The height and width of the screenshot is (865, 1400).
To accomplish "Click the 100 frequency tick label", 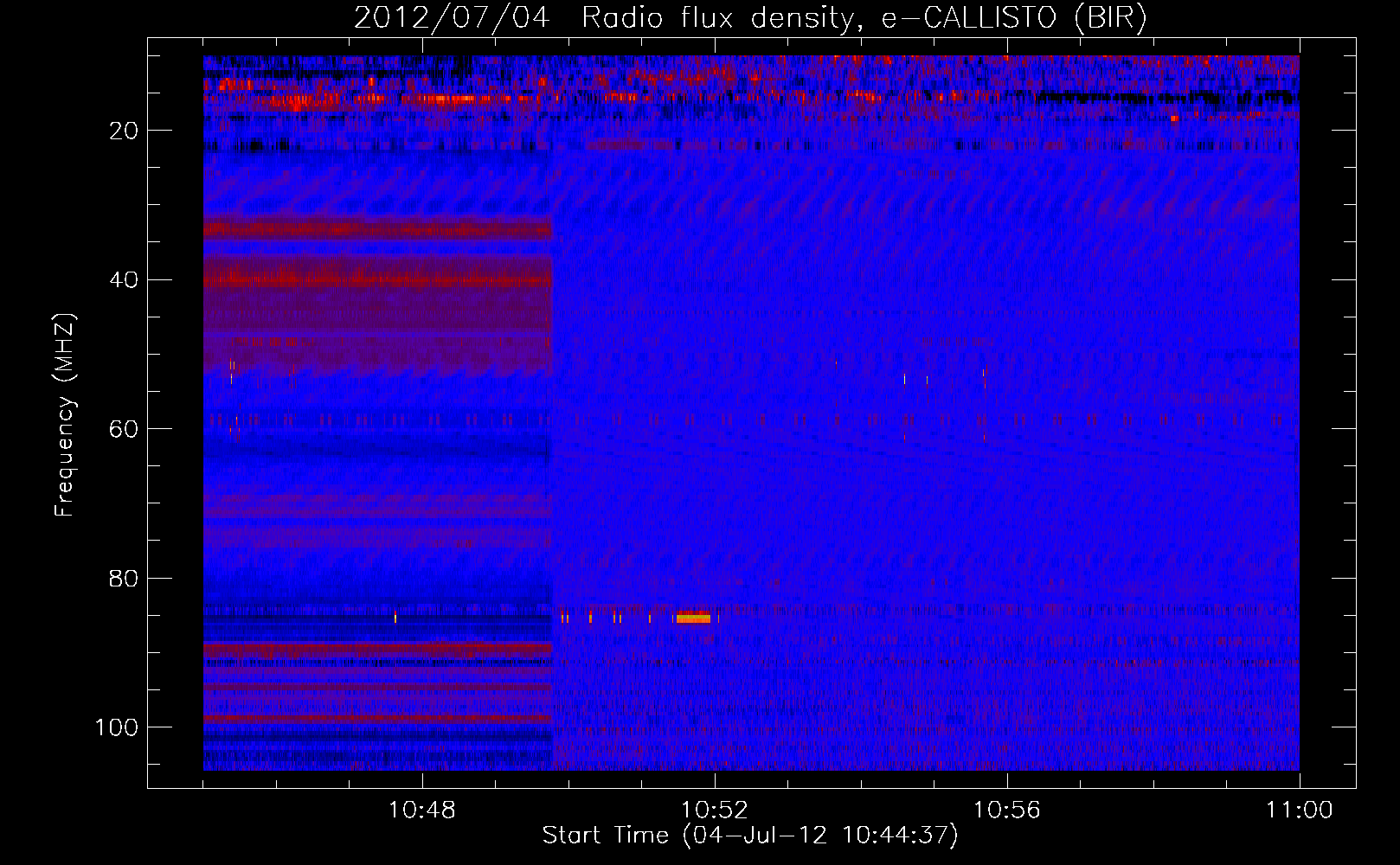I will click(117, 727).
